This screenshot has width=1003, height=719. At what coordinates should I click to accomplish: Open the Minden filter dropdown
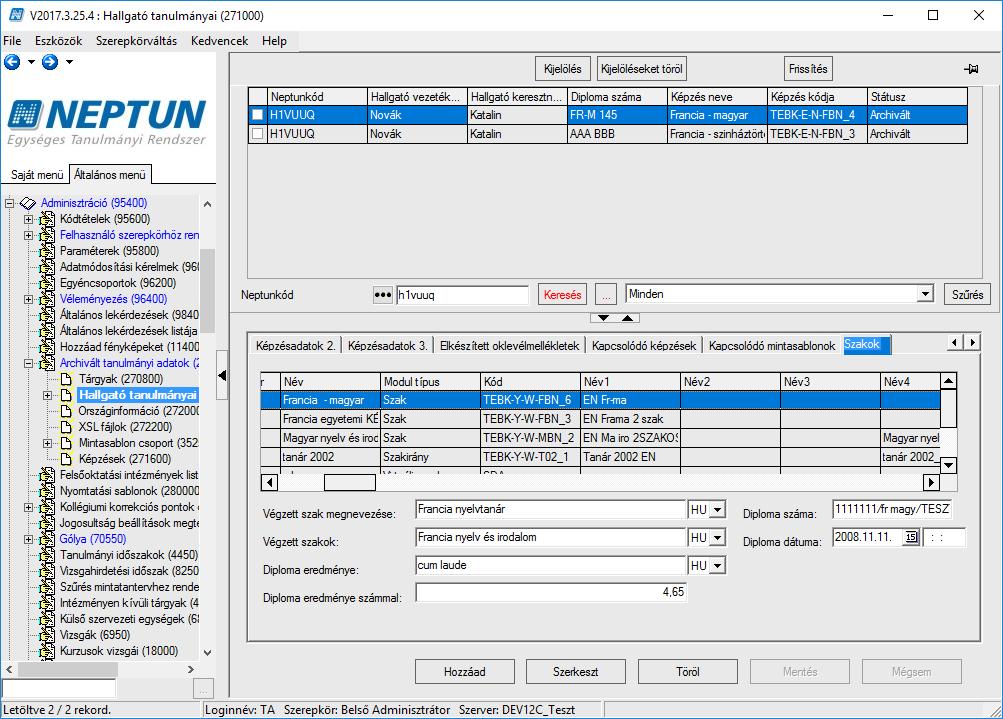[925, 294]
